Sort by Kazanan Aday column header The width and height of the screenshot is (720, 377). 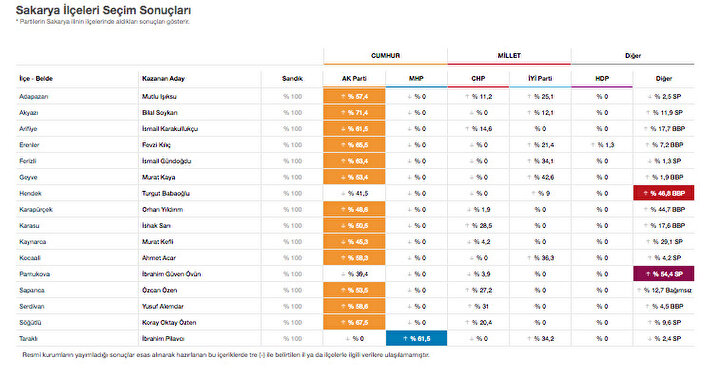(163, 79)
